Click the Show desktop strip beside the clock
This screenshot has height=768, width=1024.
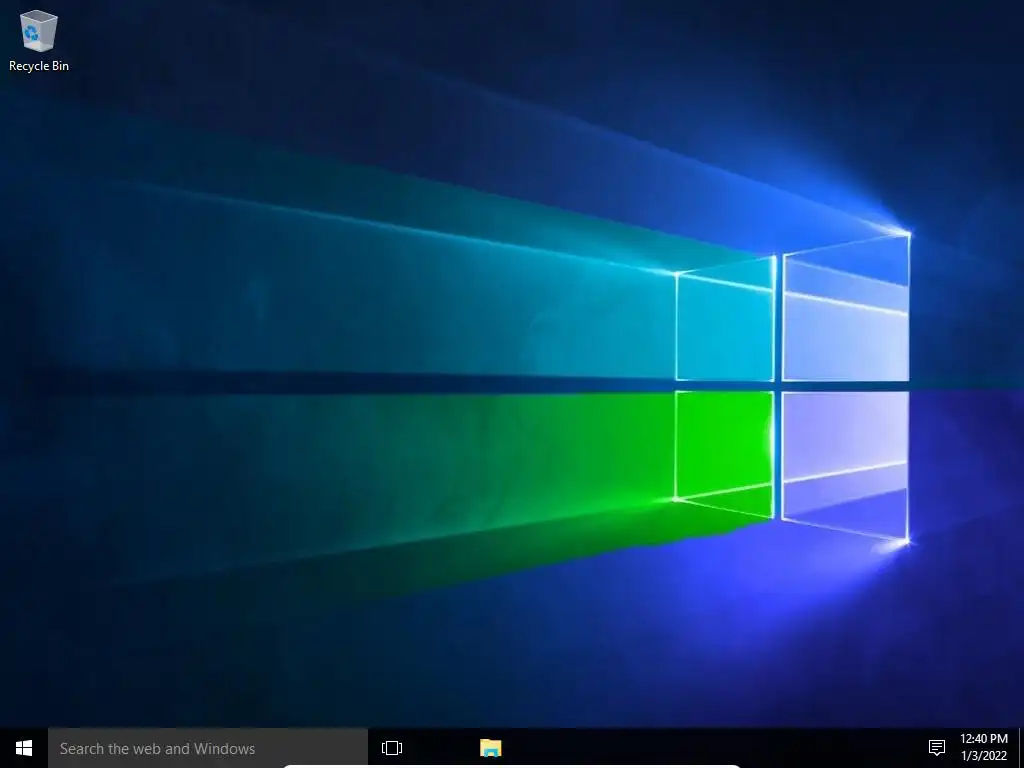point(1021,748)
